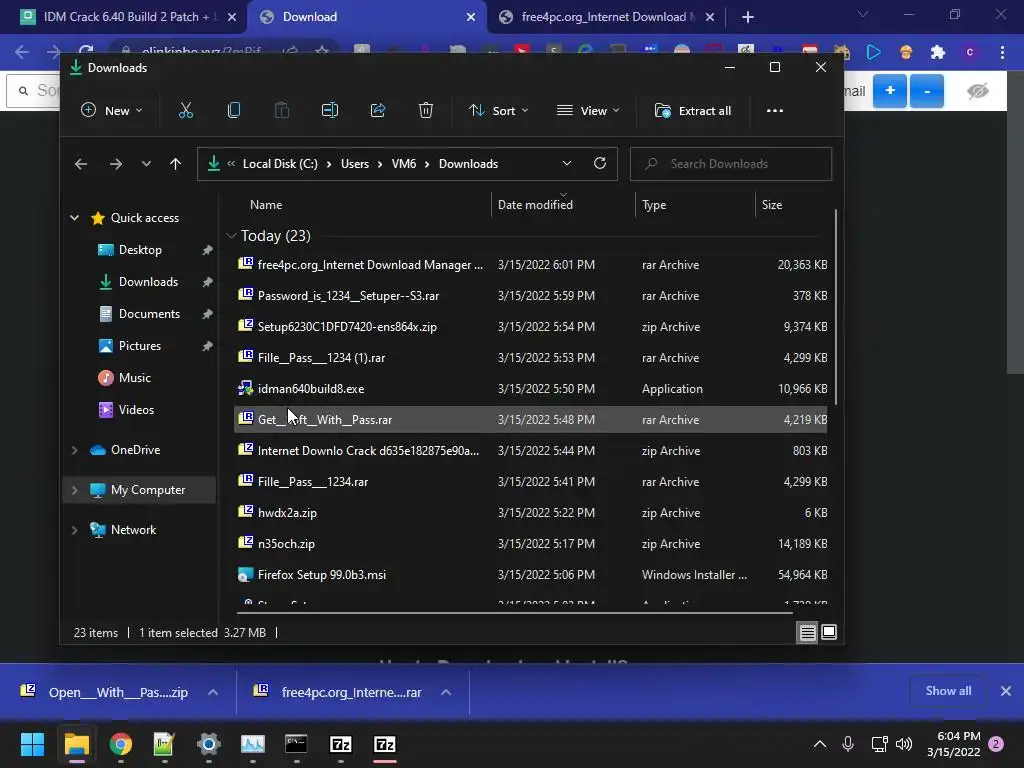Click Users in the address breadcrumb
The height and width of the screenshot is (768, 1024).
(355, 164)
